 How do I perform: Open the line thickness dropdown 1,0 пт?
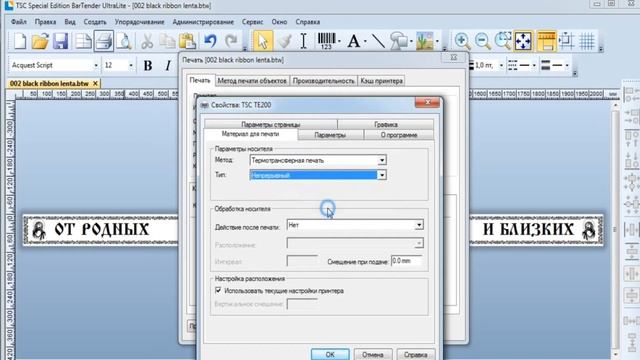click(x=501, y=65)
